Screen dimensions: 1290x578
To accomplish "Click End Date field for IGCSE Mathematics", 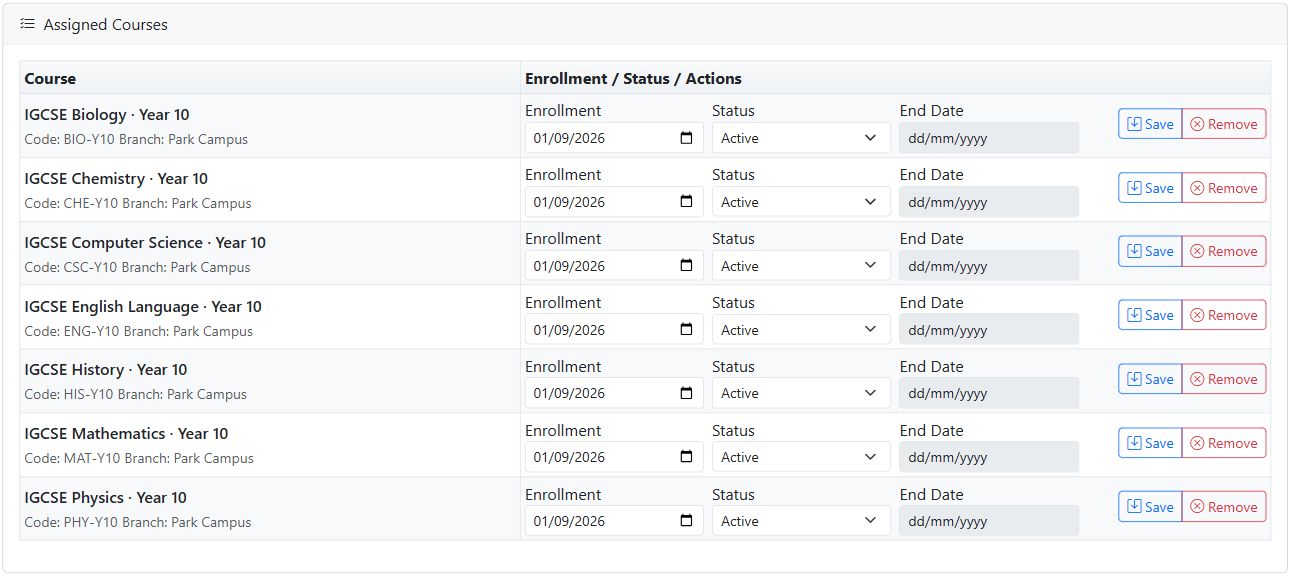I will coord(989,457).
